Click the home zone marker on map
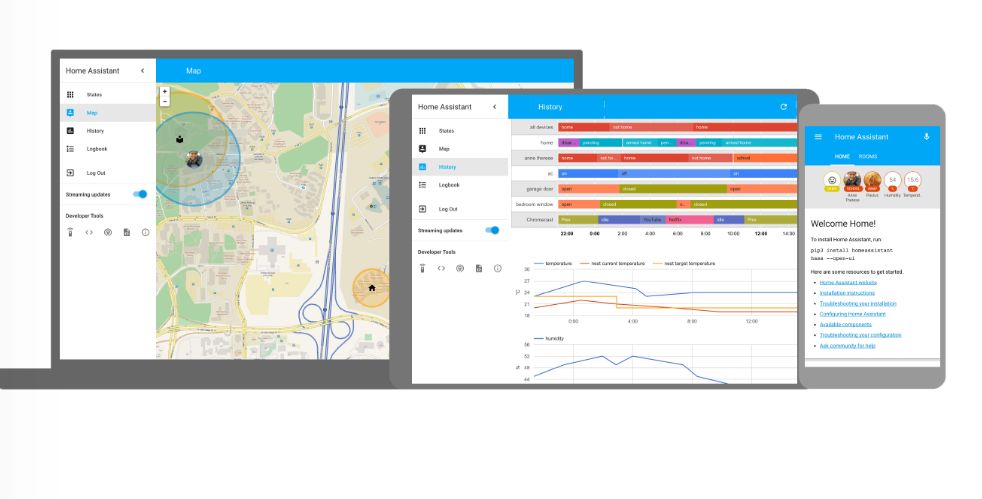Viewport: 982px width, 499px height. tap(371, 288)
